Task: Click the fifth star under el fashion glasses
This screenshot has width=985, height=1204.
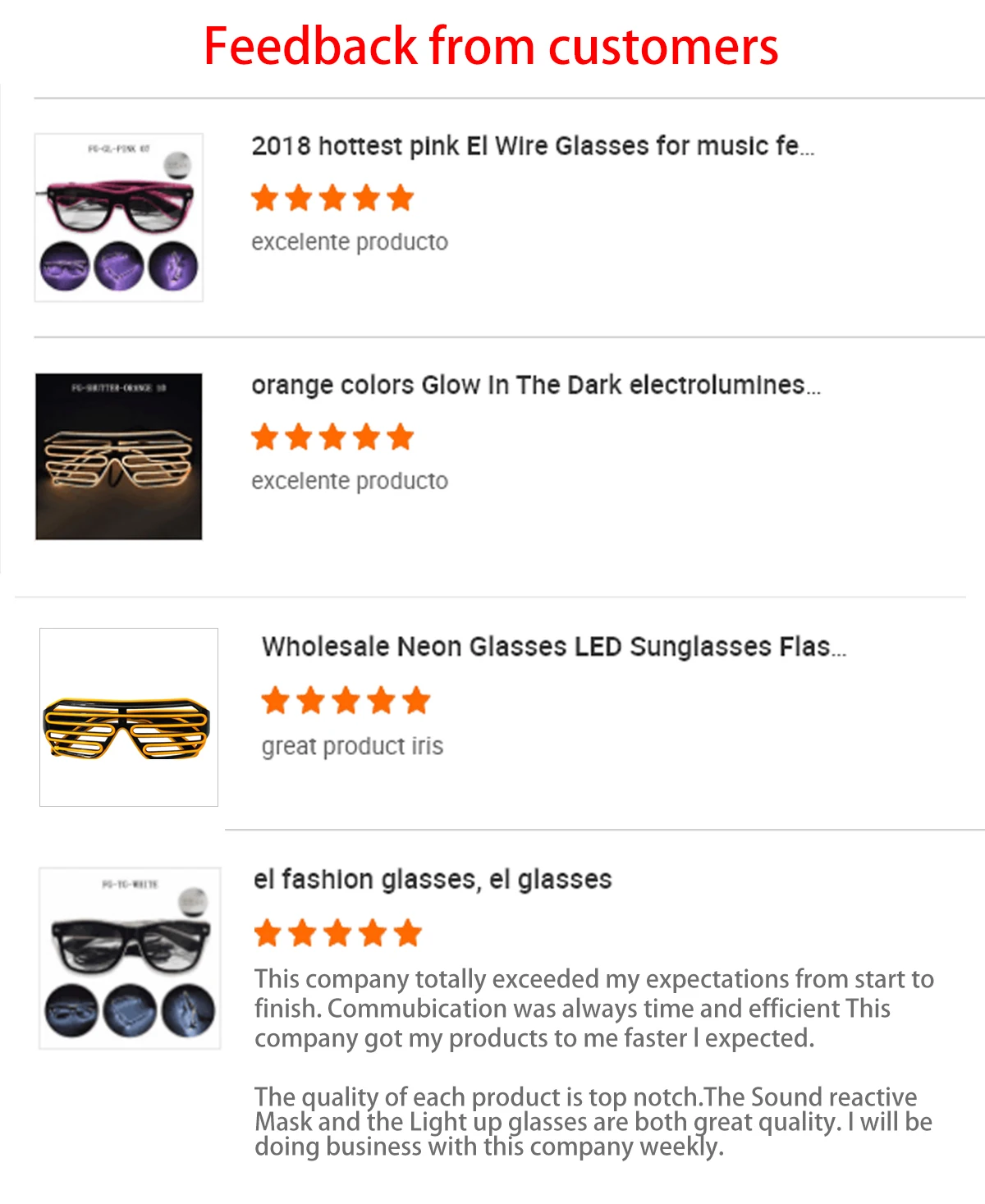Action: pos(407,933)
